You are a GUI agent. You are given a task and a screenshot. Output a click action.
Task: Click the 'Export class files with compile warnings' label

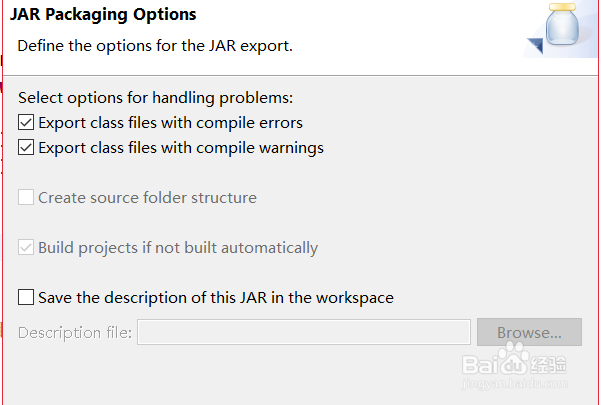click(181, 148)
